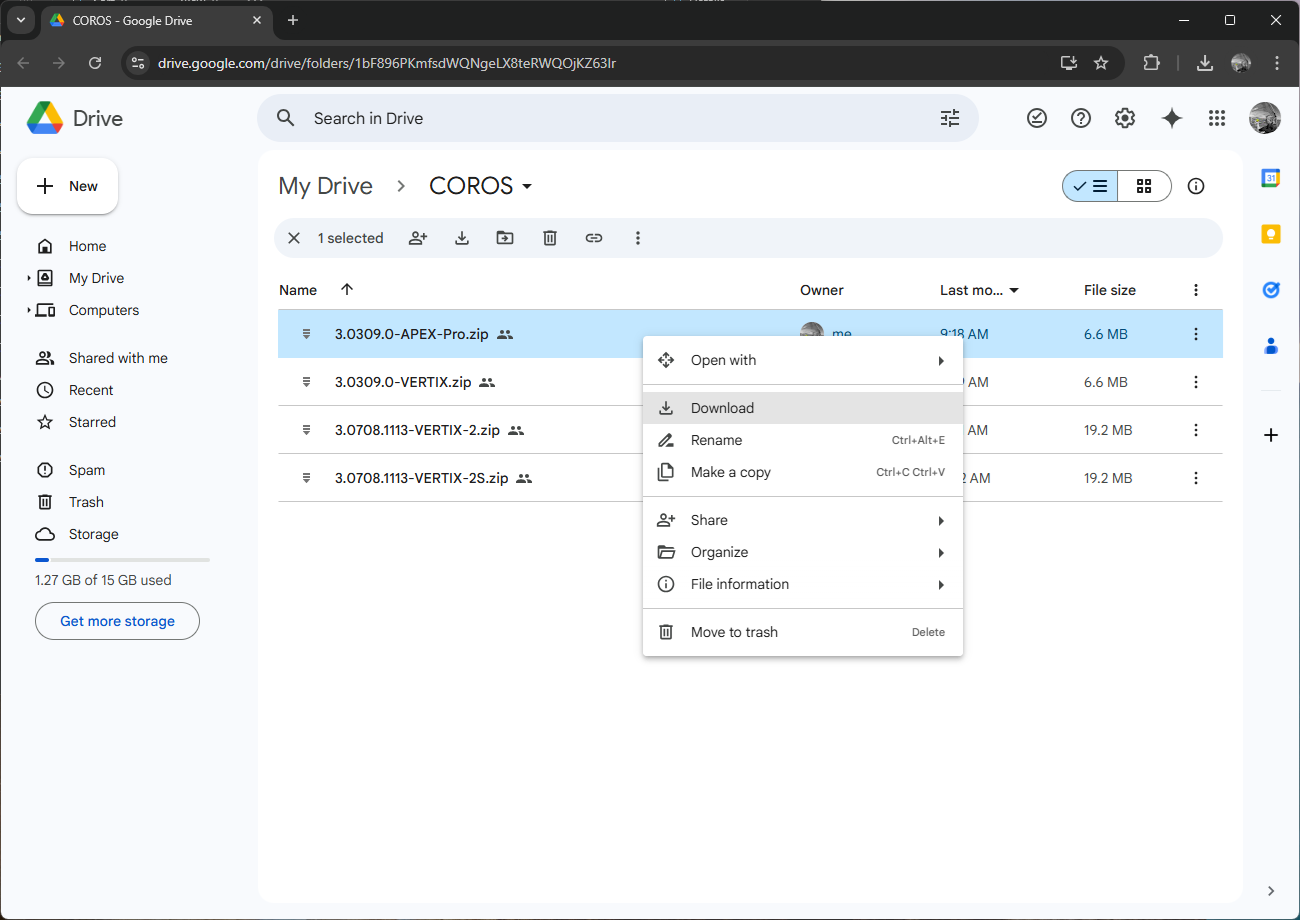The height and width of the screenshot is (920, 1300).
Task: Click the storage usage progress bar
Action: pos(122,560)
